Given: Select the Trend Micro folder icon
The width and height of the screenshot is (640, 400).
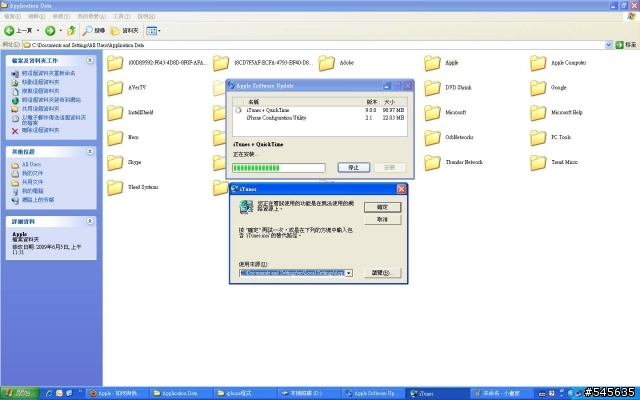Looking at the screenshot, I should tap(538, 162).
